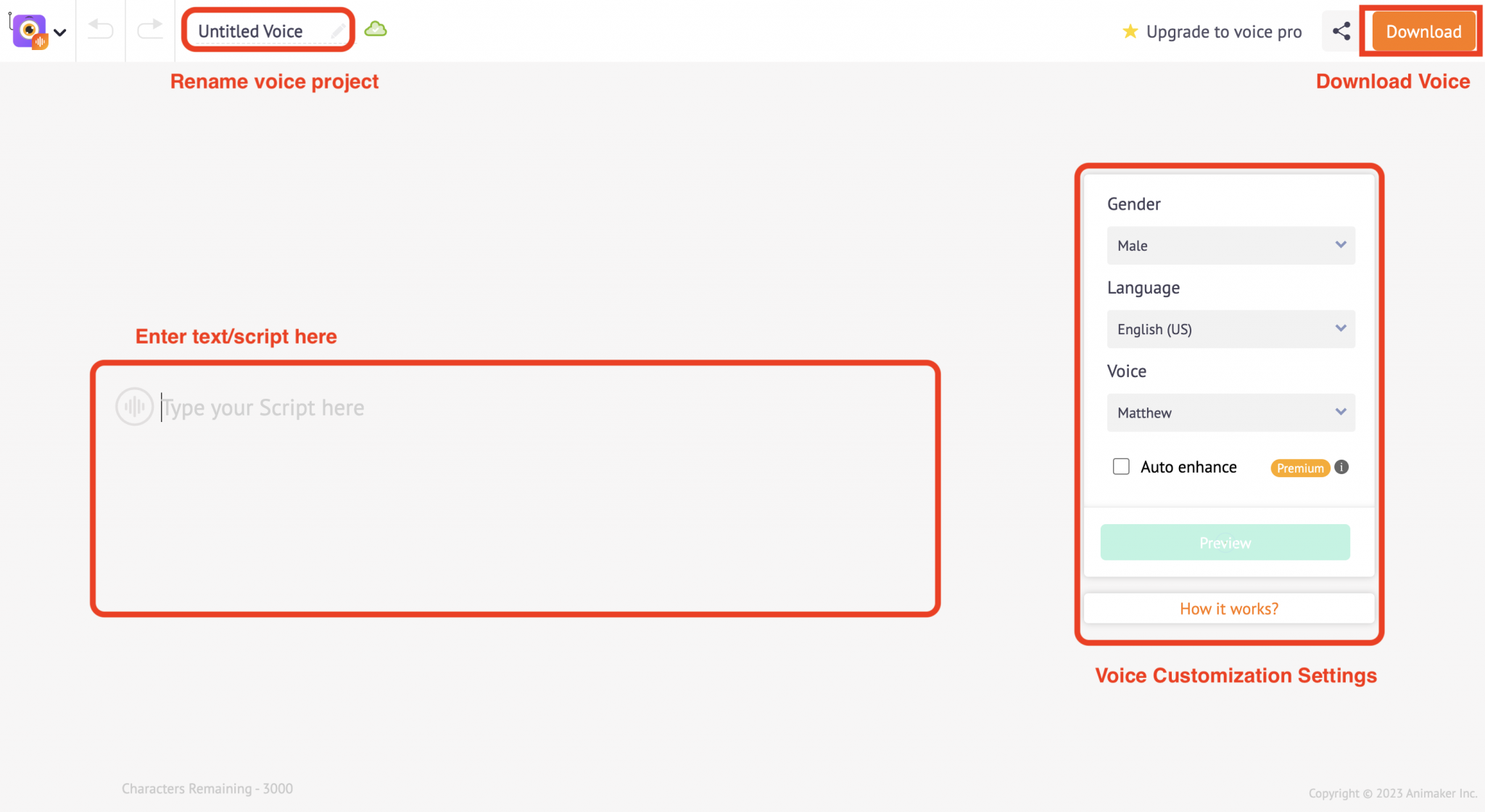The image size is (1485, 812).
Task: Open the How it works? link
Action: point(1228,608)
